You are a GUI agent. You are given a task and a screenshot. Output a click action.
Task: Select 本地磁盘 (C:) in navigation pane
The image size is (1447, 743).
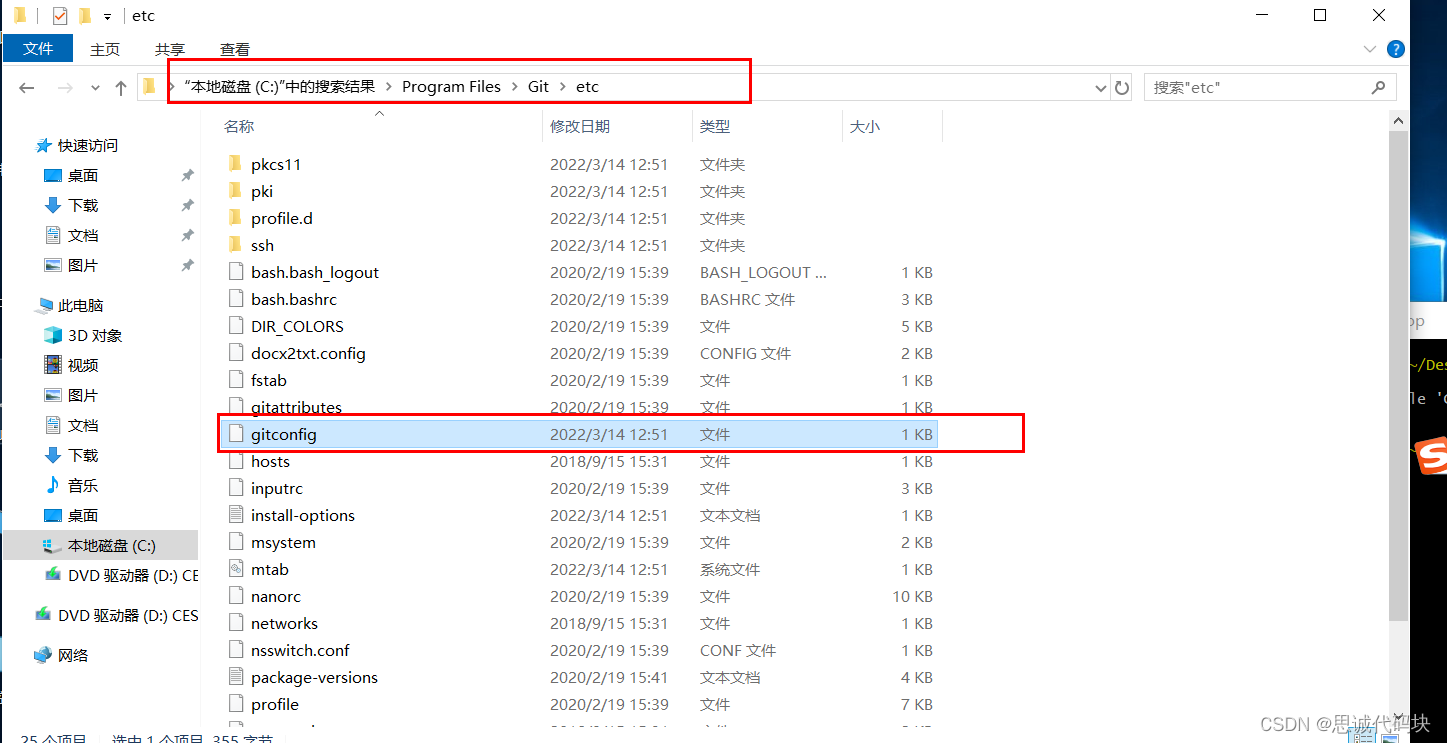coord(99,545)
